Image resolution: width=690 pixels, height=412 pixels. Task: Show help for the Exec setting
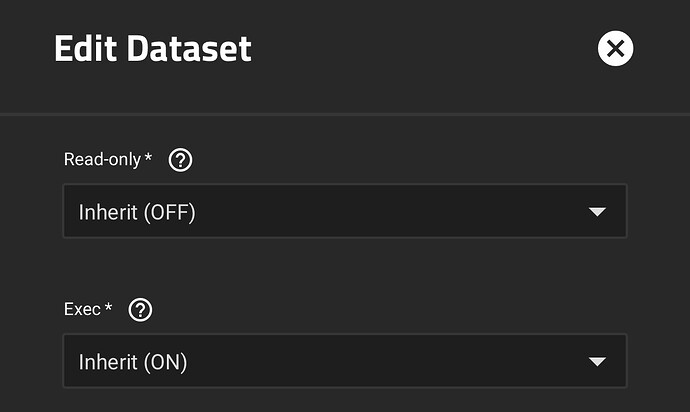pyautogui.click(x=140, y=310)
